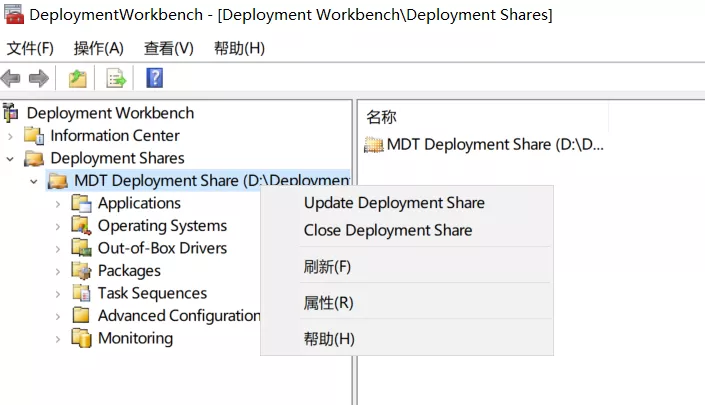This screenshot has height=405, width=705.
Task: Click the blue Help toolbar icon
Action: click(x=154, y=78)
